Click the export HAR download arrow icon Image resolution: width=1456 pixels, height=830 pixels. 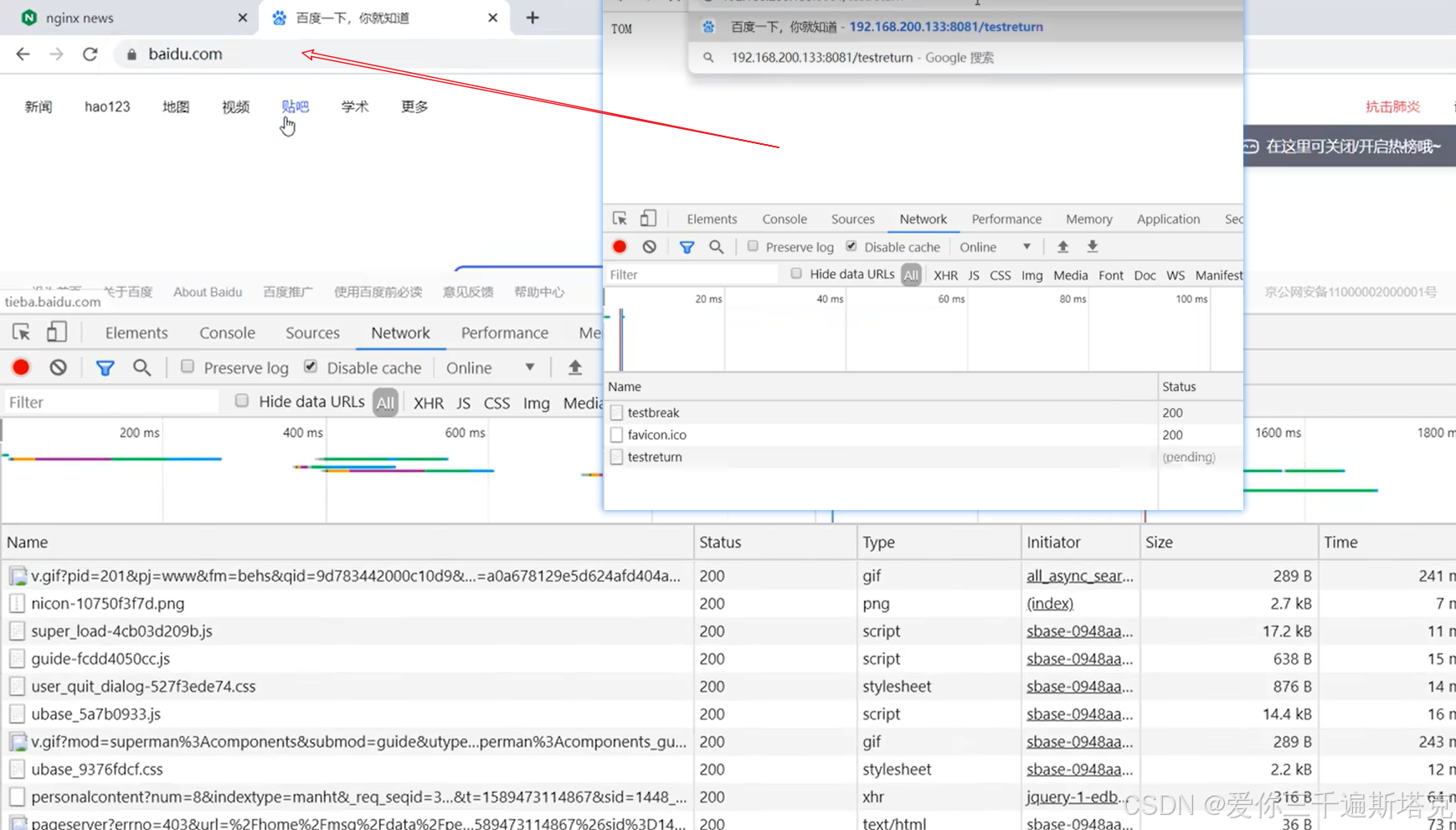click(1091, 246)
